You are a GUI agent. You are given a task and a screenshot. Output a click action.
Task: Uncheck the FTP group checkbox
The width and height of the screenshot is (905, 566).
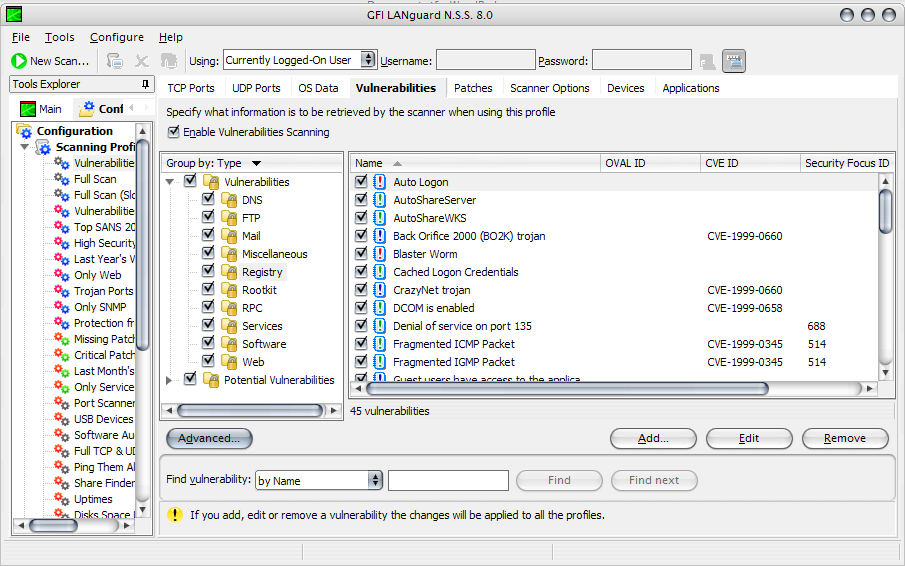point(208,217)
